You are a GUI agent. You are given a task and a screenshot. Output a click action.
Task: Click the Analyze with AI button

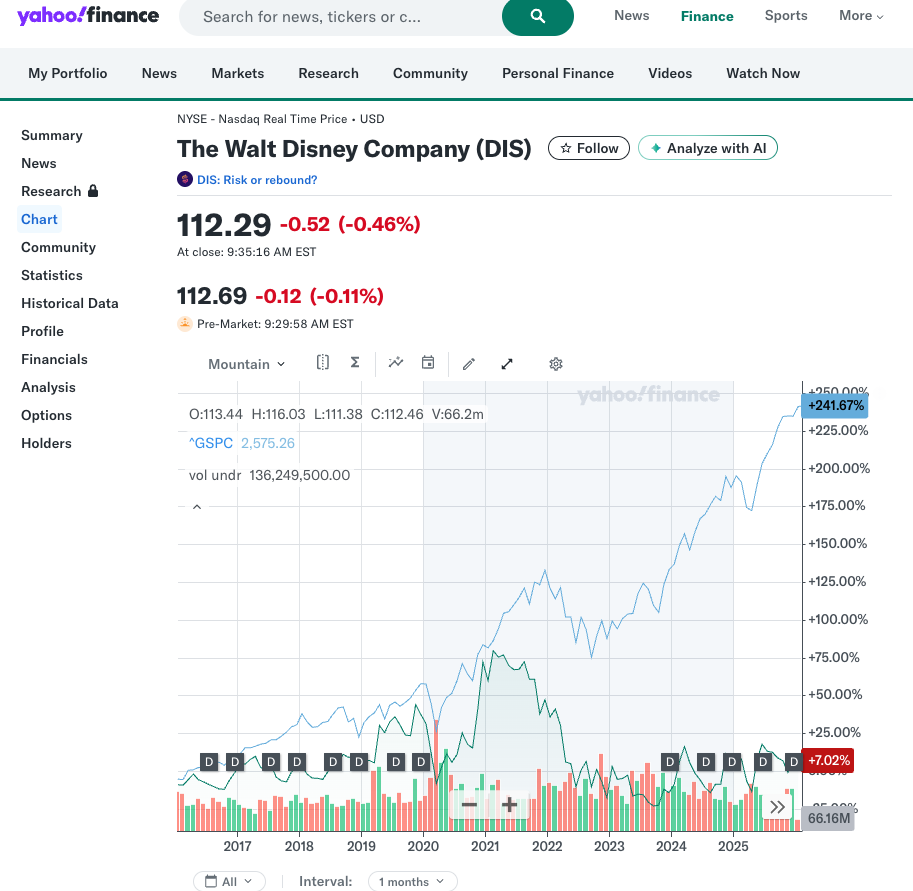coord(707,148)
